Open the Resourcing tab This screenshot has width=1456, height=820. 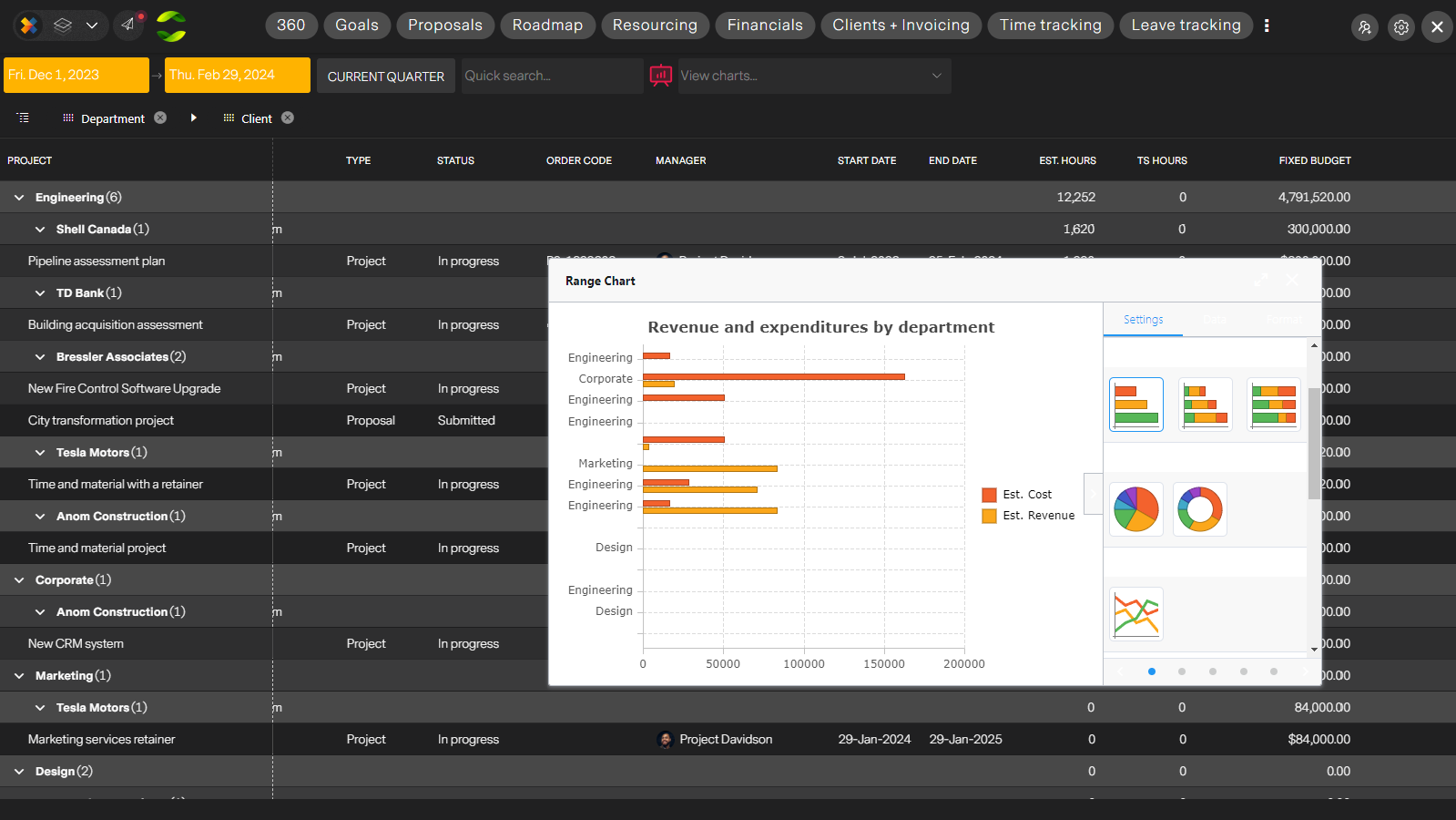(x=655, y=26)
